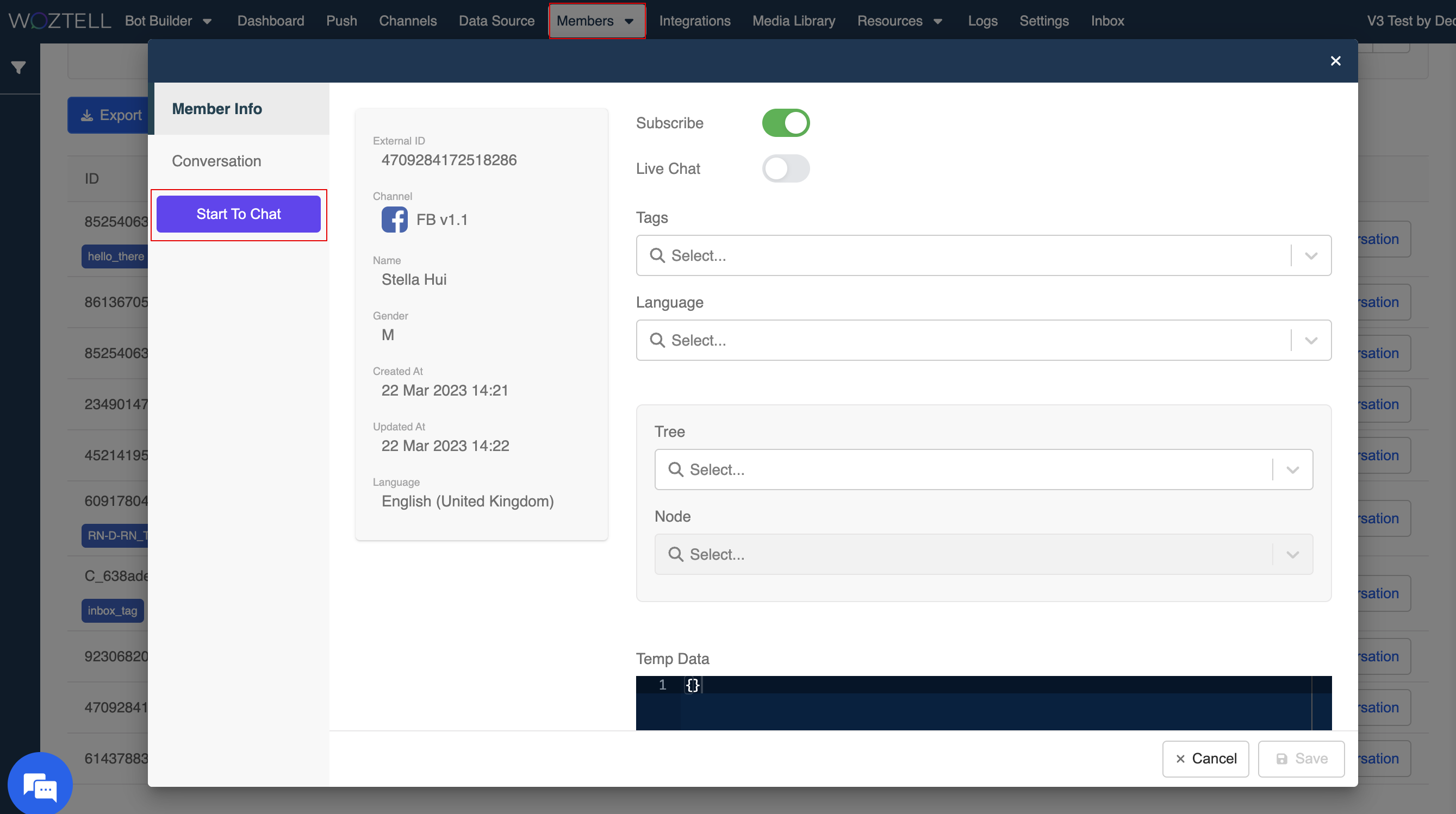This screenshot has width=1456, height=814.
Task: Open the Tree select dropdown chevron
Action: point(1292,470)
